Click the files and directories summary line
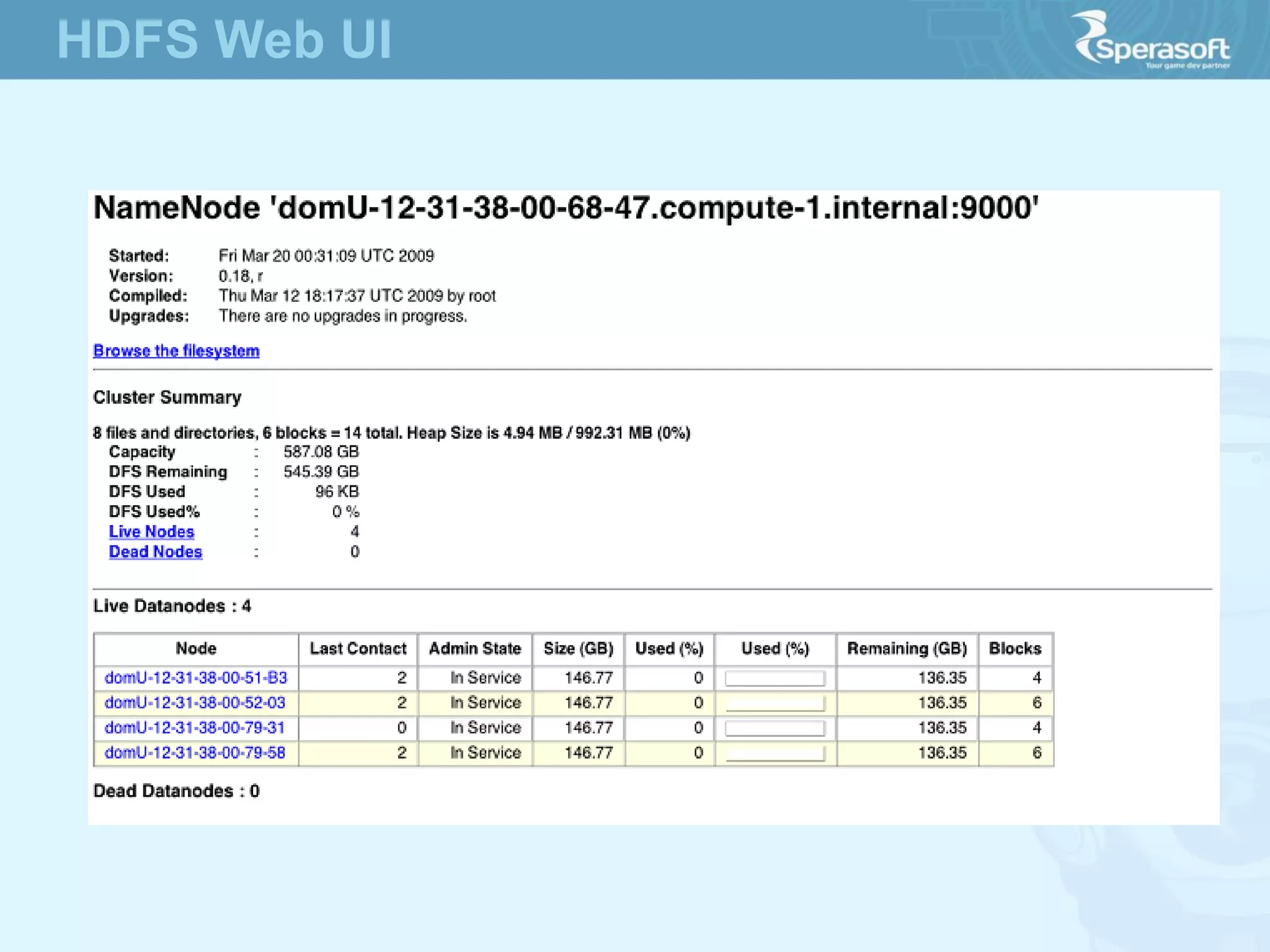This screenshot has width=1270, height=952. pyautogui.click(x=391, y=433)
